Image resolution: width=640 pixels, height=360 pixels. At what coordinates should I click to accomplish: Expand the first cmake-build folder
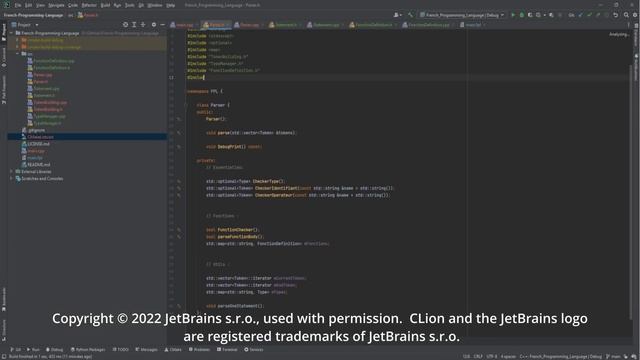18,40
